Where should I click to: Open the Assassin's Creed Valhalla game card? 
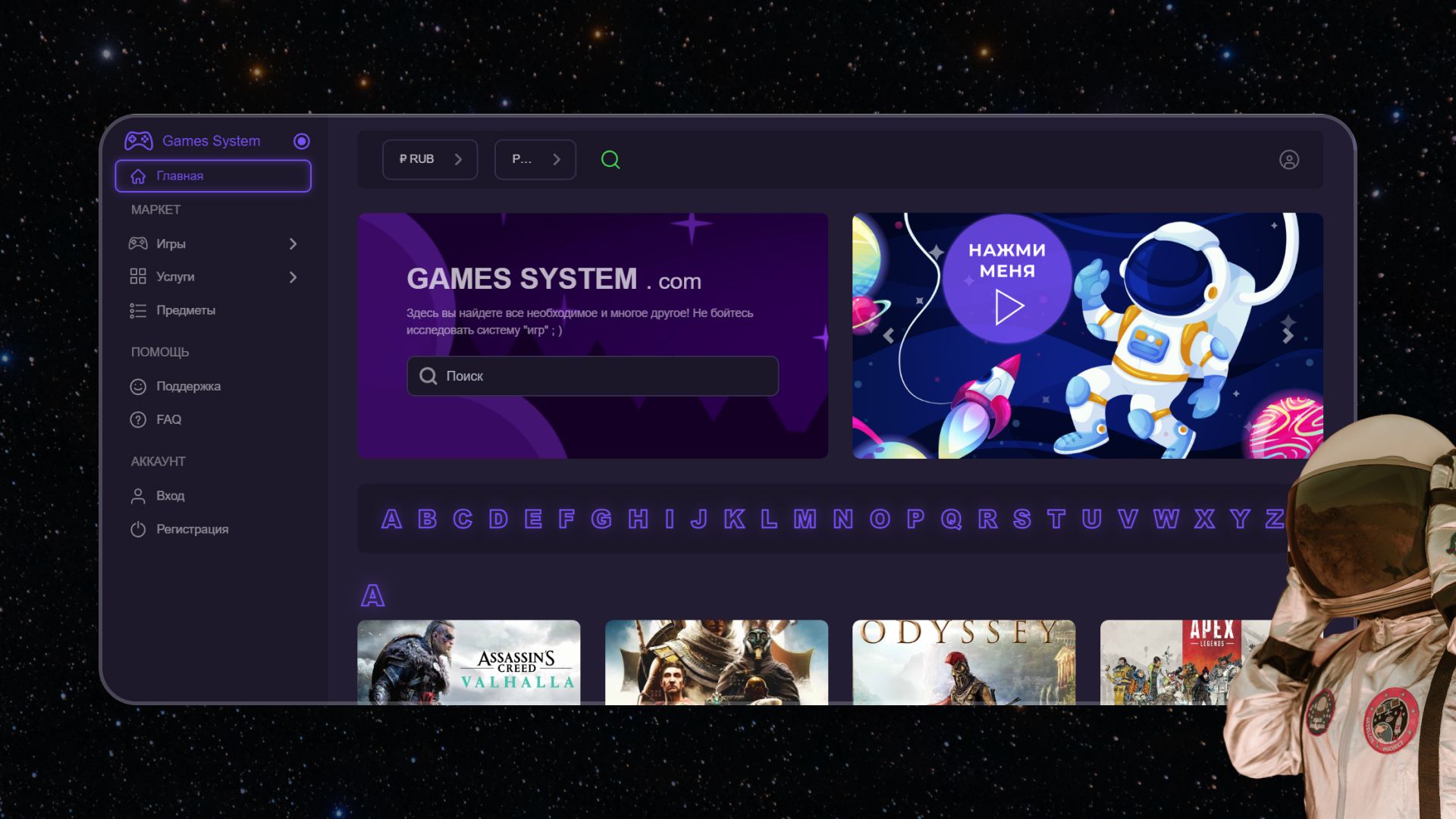click(469, 662)
